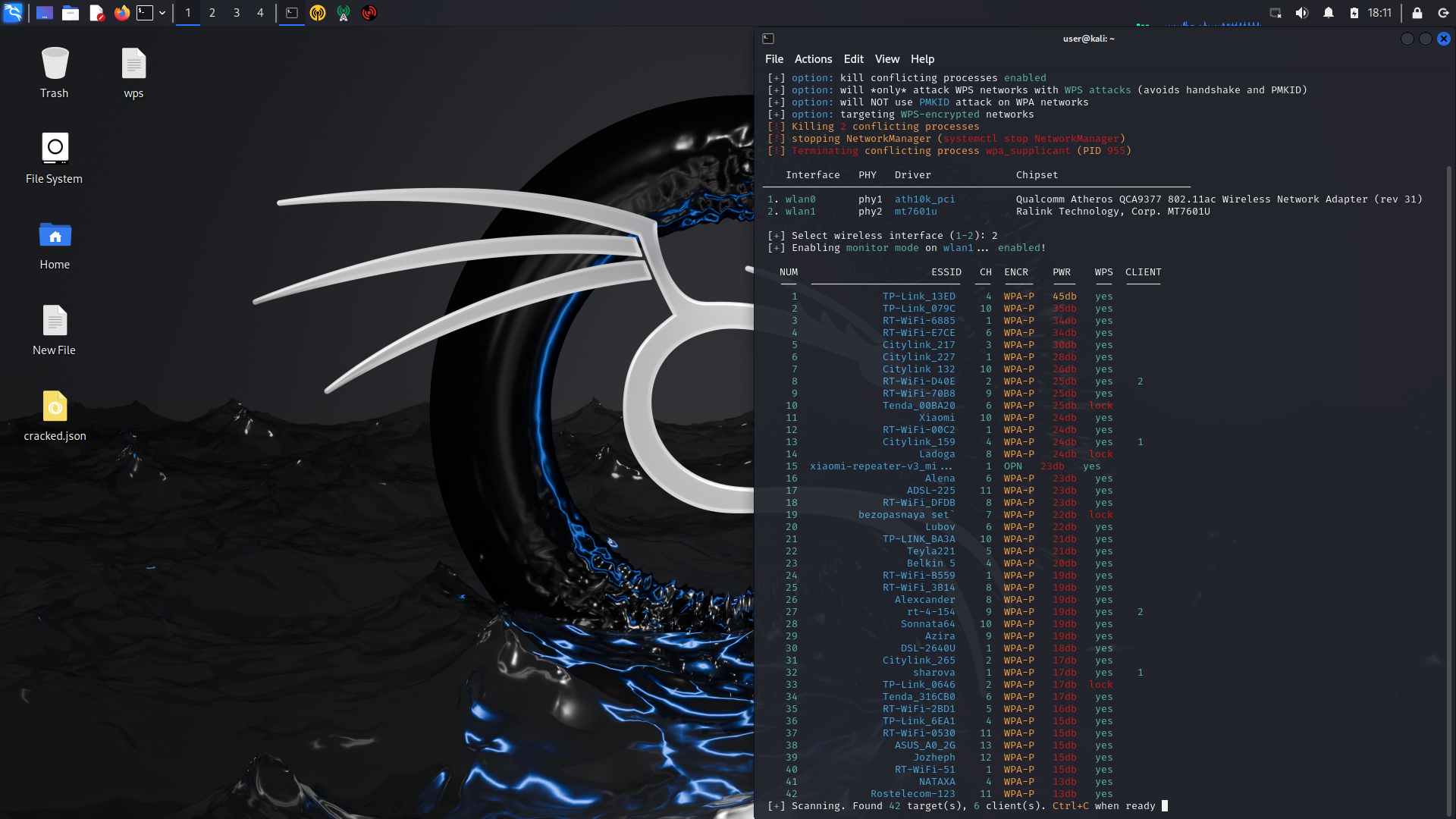The width and height of the screenshot is (1456, 819).
Task: Click the yellow antenna taskbar icon
Action: click(x=318, y=13)
